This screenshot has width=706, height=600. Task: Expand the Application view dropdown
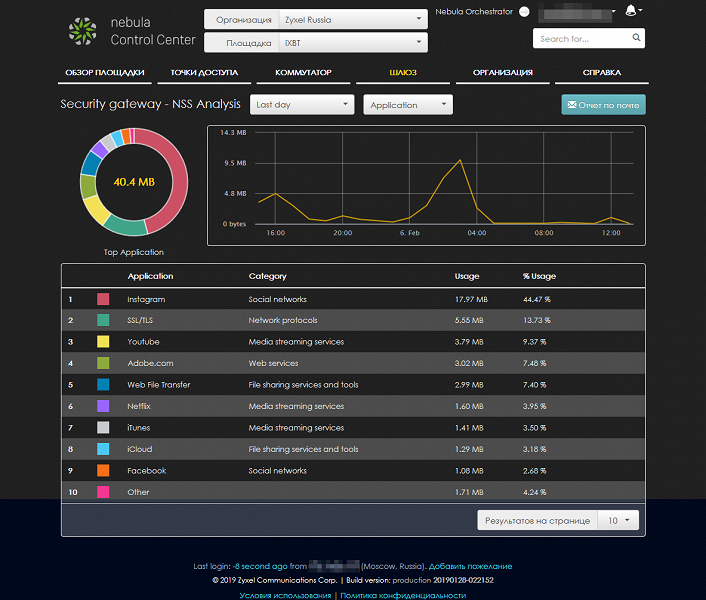[x=408, y=104]
